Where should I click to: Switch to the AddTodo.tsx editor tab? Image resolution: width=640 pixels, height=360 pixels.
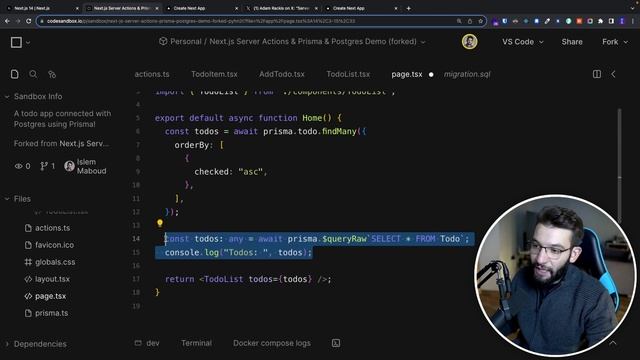click(x=282, y=74)
